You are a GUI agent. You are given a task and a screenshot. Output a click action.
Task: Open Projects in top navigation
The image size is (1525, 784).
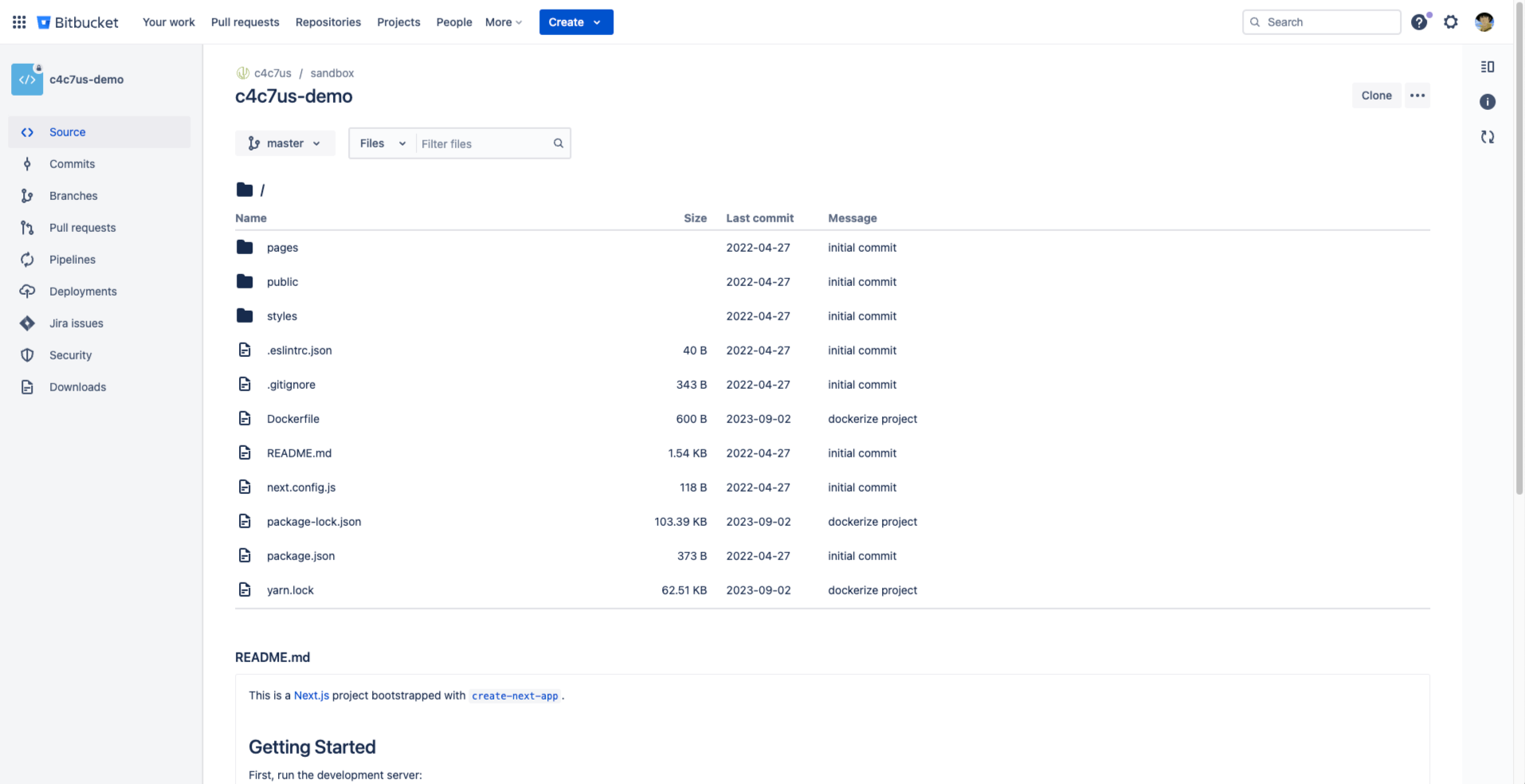point(398,22)
